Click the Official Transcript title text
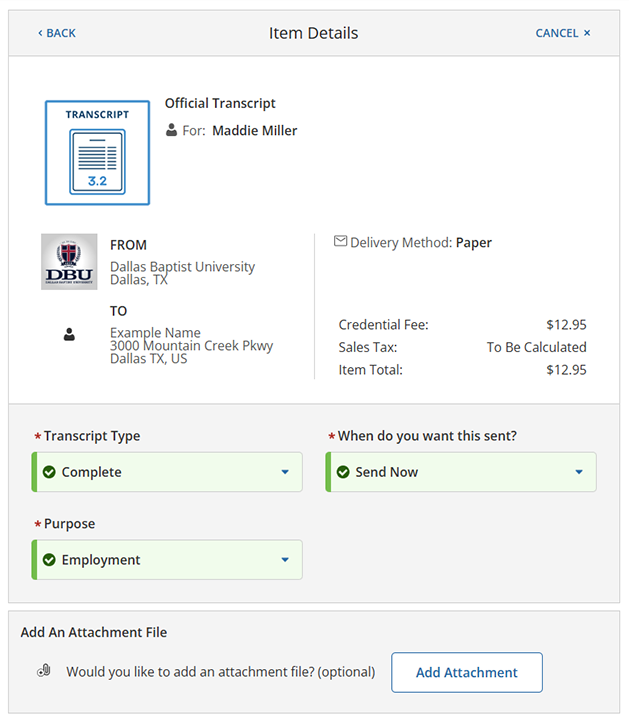629x720 pixels. click(220, 103)
